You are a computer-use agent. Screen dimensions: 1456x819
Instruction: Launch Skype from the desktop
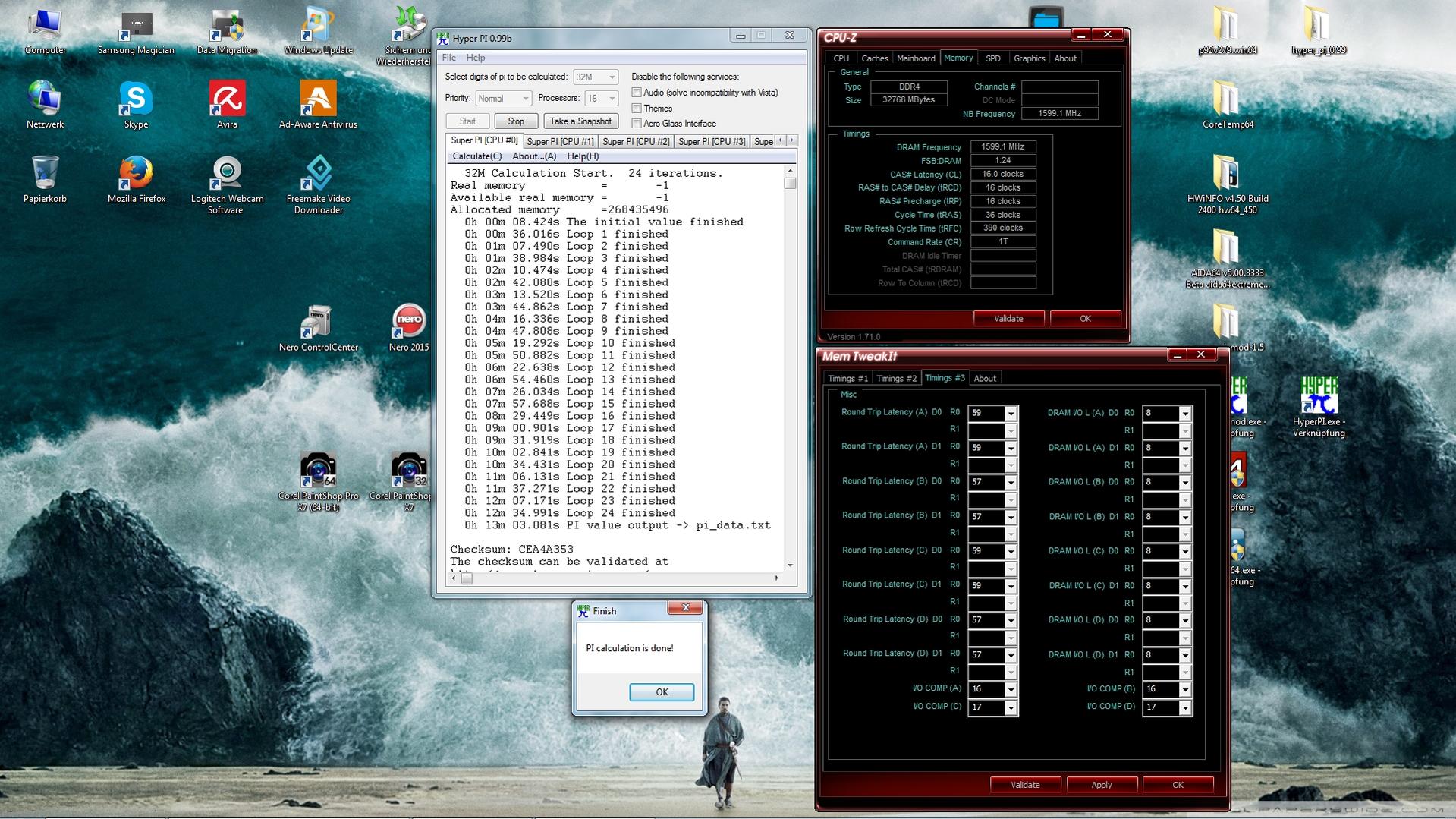click(136, 105)
